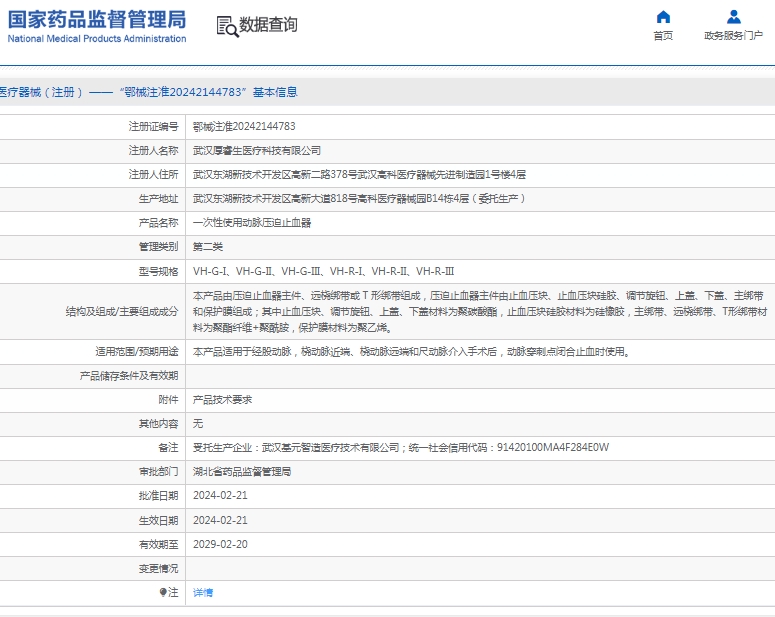This screenshot has height=617, width=775.
Task: Click registration number 鄂械注准20242144783 value
Action: [x=243, y=126]
